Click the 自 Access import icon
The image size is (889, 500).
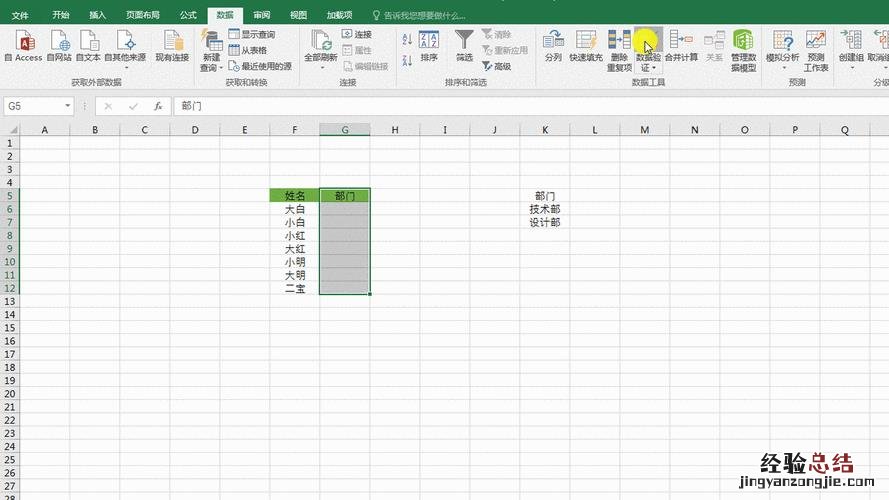tap(22, 45)
